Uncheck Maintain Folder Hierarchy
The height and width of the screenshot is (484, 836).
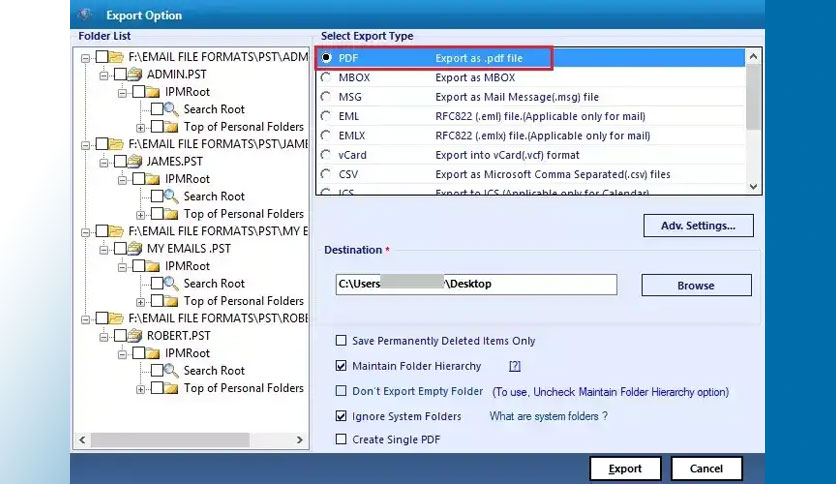[x=341, y=366]
